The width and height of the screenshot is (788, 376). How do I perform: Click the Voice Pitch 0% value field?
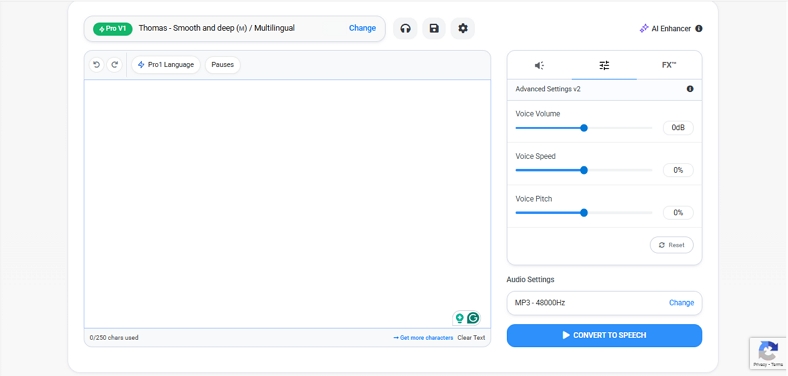pyautogui.click(x=678, y=213)
